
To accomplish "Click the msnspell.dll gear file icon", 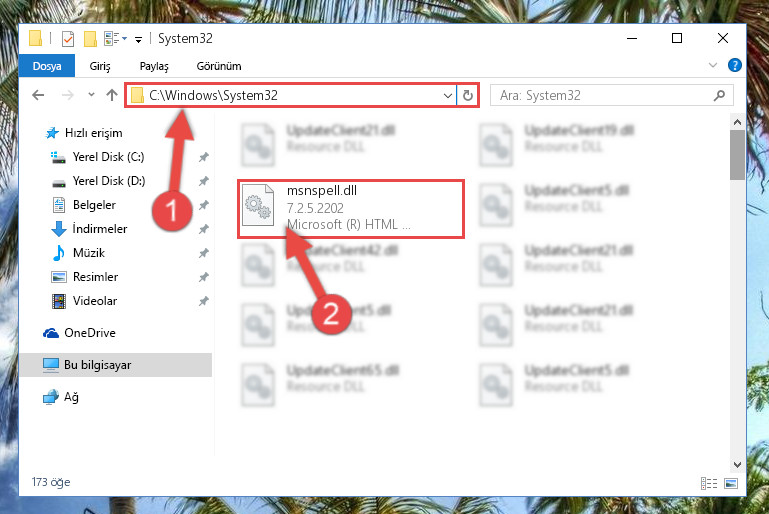I will pos(258,206).
